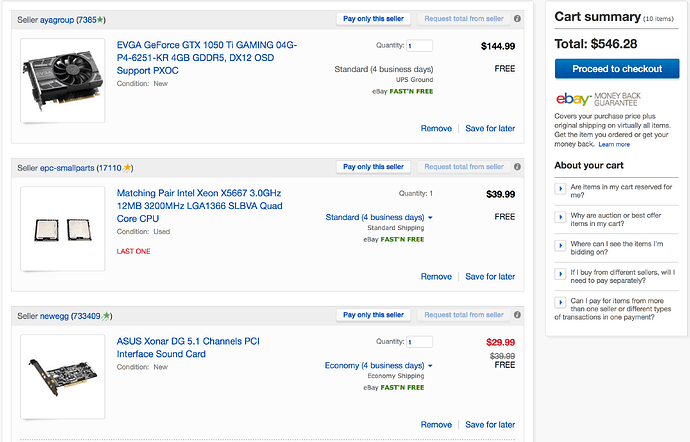Expand 'If I buy from different sellers' question
This screenshot has height=442, width=690.
[x=560, y=274]
